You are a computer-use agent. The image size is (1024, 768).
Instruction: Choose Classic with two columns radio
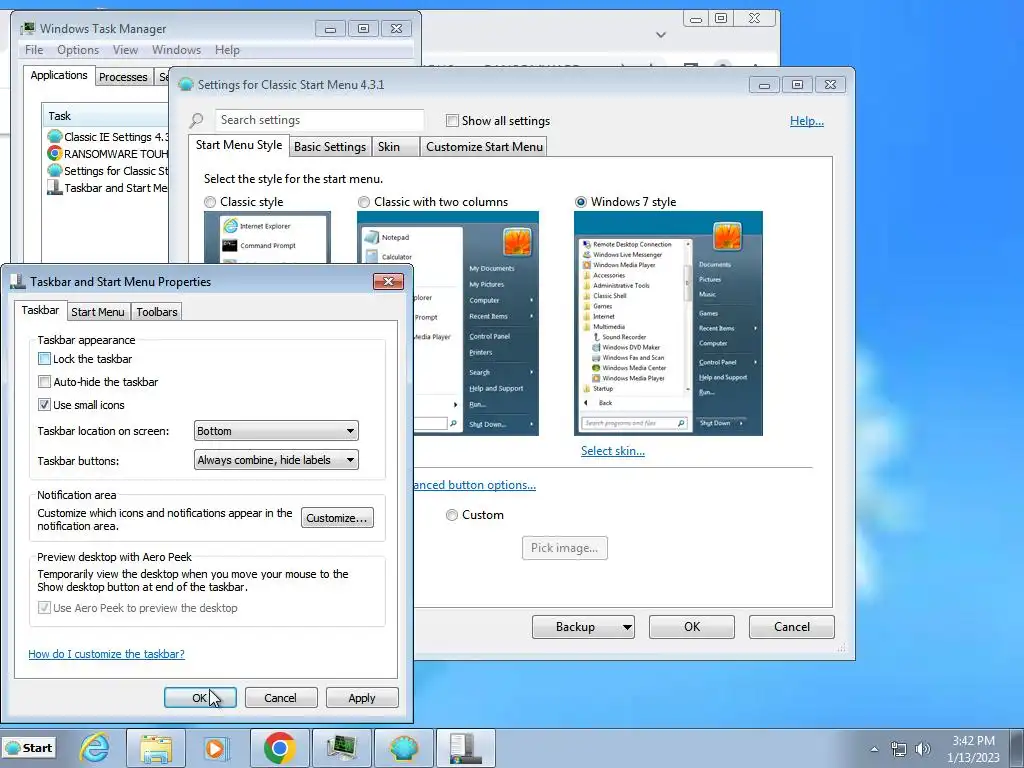(364, 202)
